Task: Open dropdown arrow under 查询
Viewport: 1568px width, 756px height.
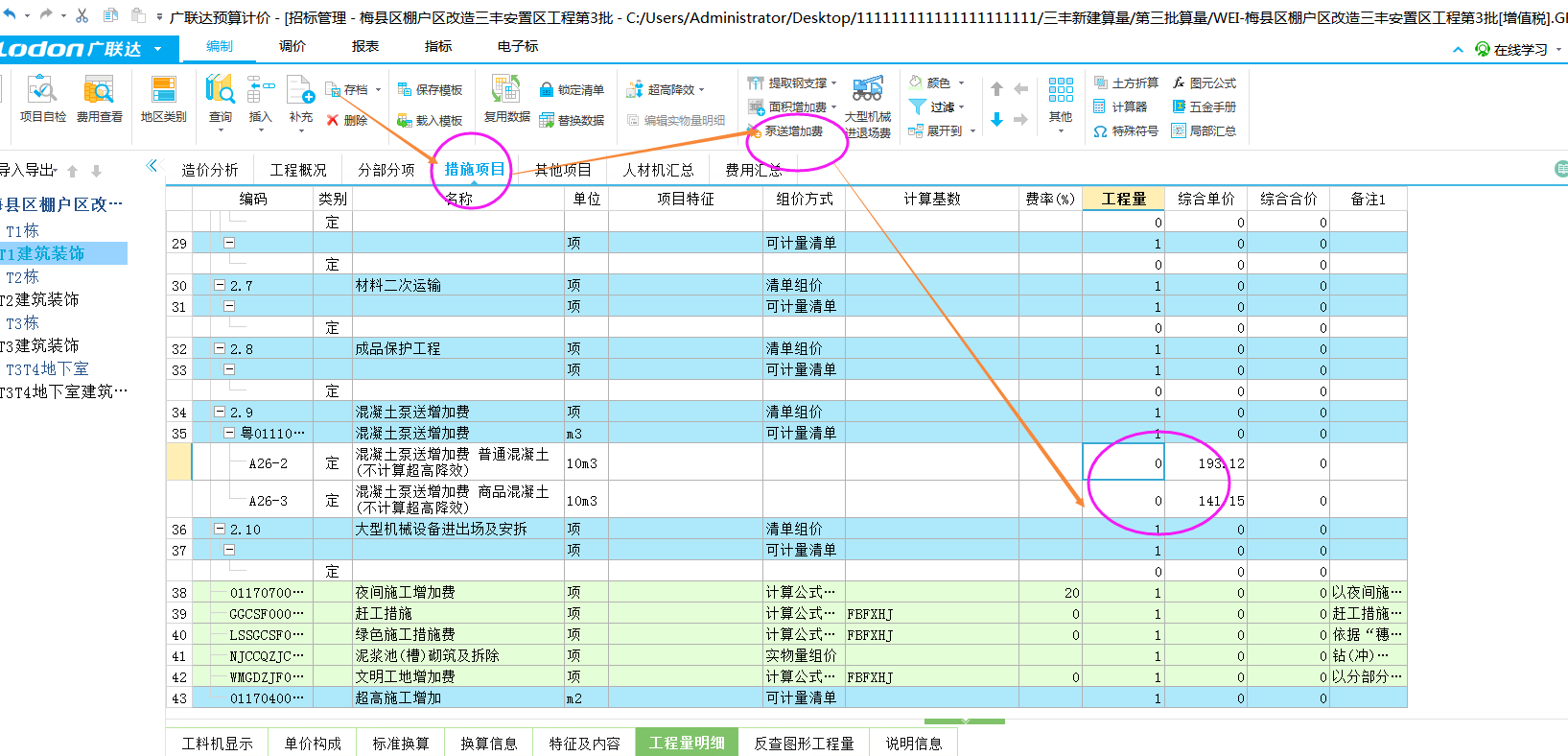Action: (x=220, y=130)
